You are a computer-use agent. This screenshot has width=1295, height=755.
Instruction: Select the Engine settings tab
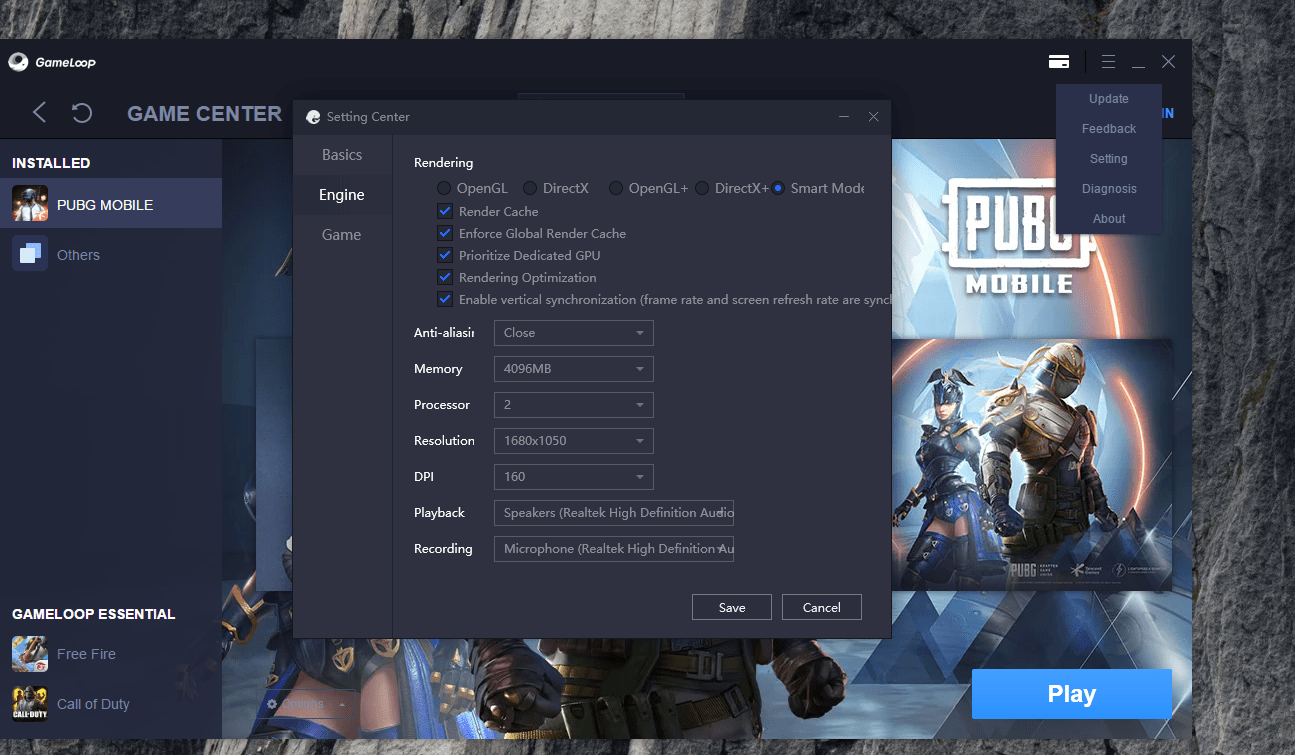tap(342, 195)
